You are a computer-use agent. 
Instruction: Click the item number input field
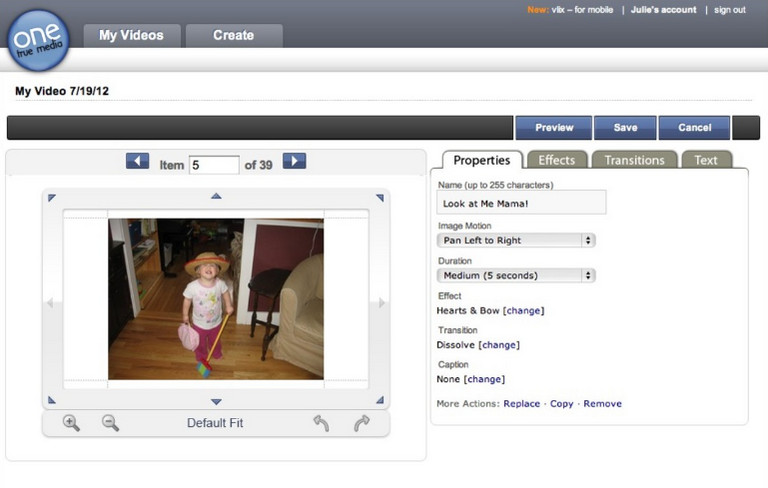[x=214, y=165]
